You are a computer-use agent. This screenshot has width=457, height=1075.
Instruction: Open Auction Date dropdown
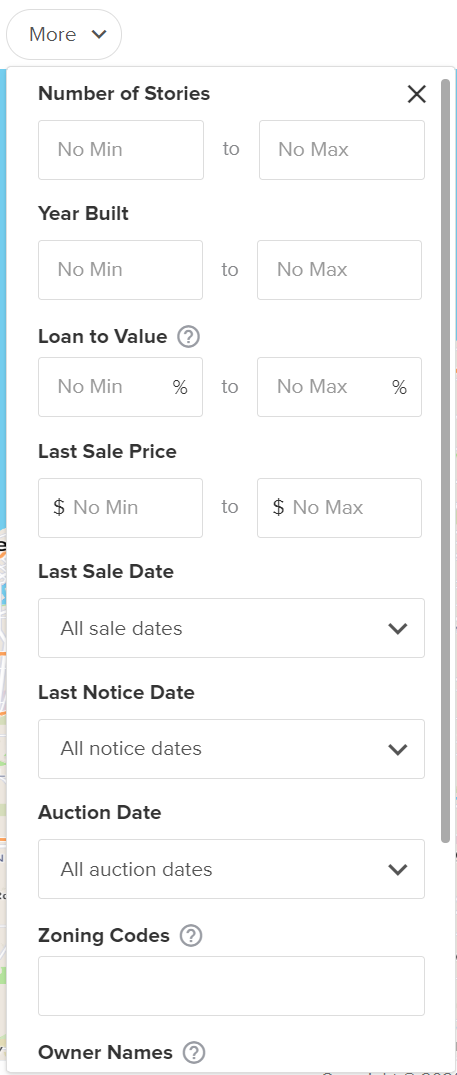click(232, 869)
